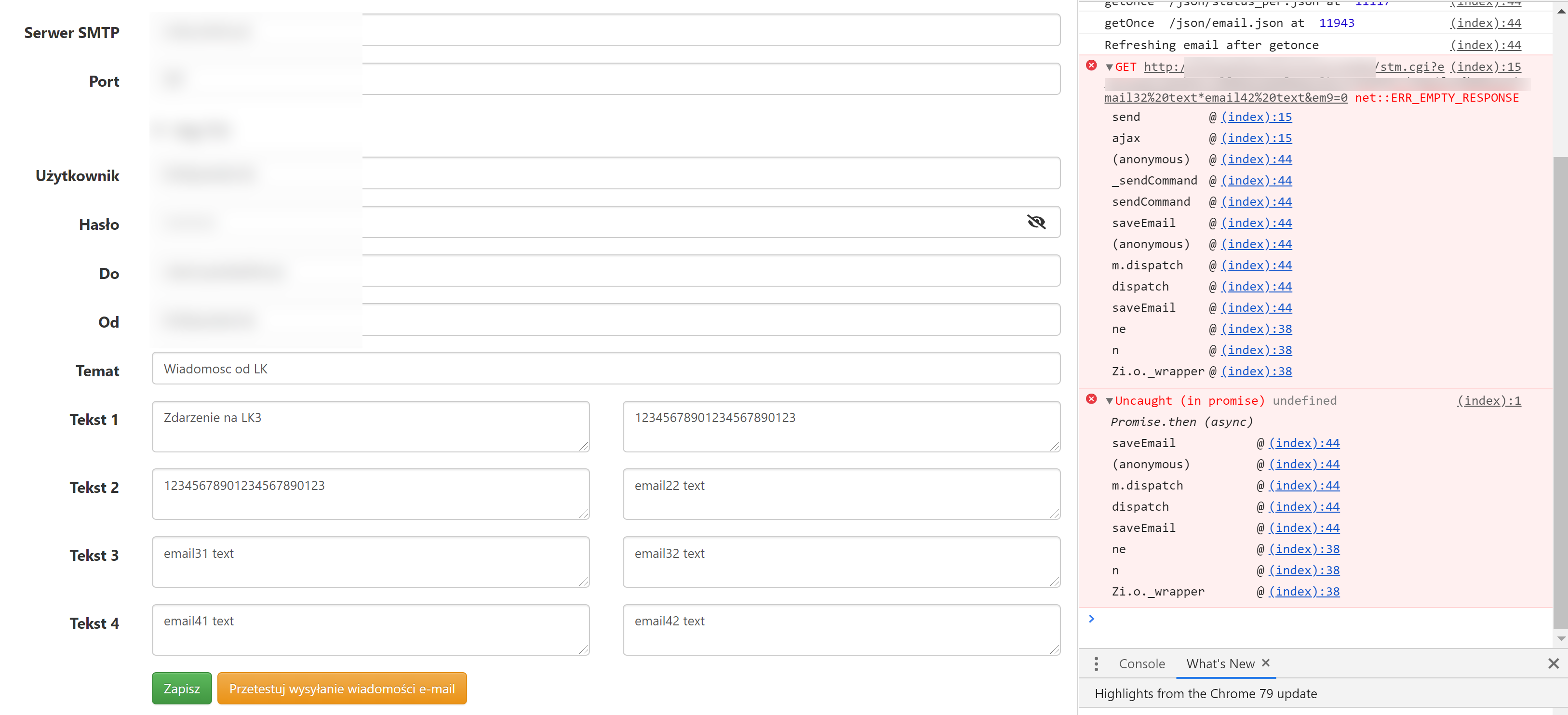Screen dimensions: 1568x715
Task: Collapse the Uncaught in promise error
Action: (x=1109, y=400)
